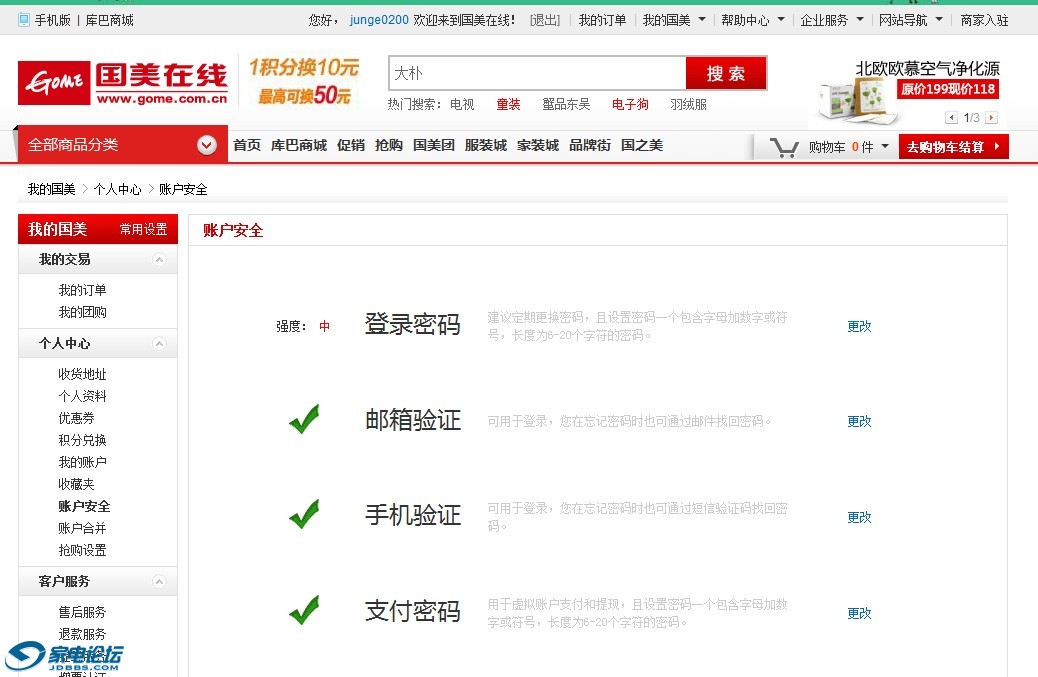Open 我的订单 in sidebar

click(82, 291)
